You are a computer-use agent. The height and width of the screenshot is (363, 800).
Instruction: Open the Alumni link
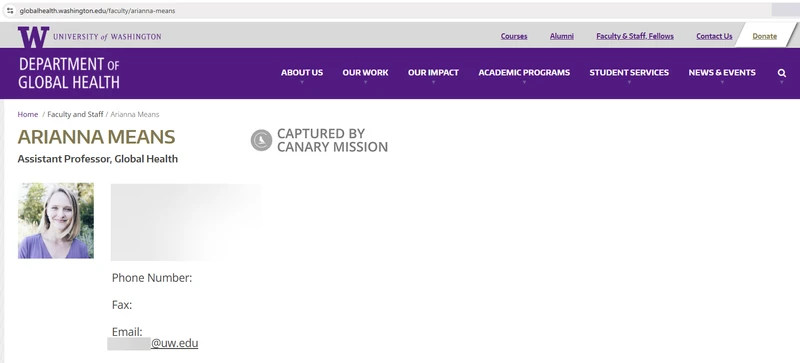click(562, 36)
